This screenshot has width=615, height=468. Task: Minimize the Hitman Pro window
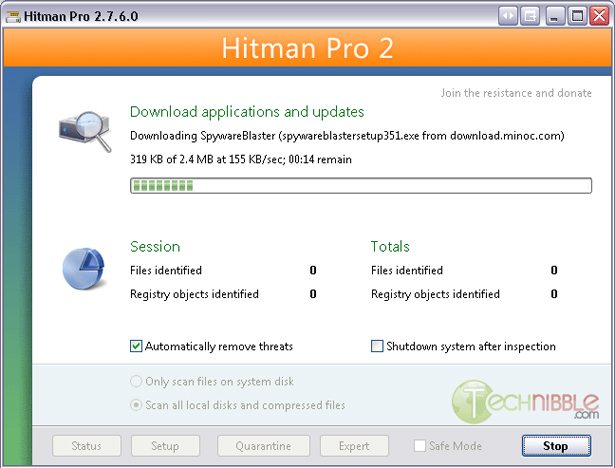tap(555, 16)
